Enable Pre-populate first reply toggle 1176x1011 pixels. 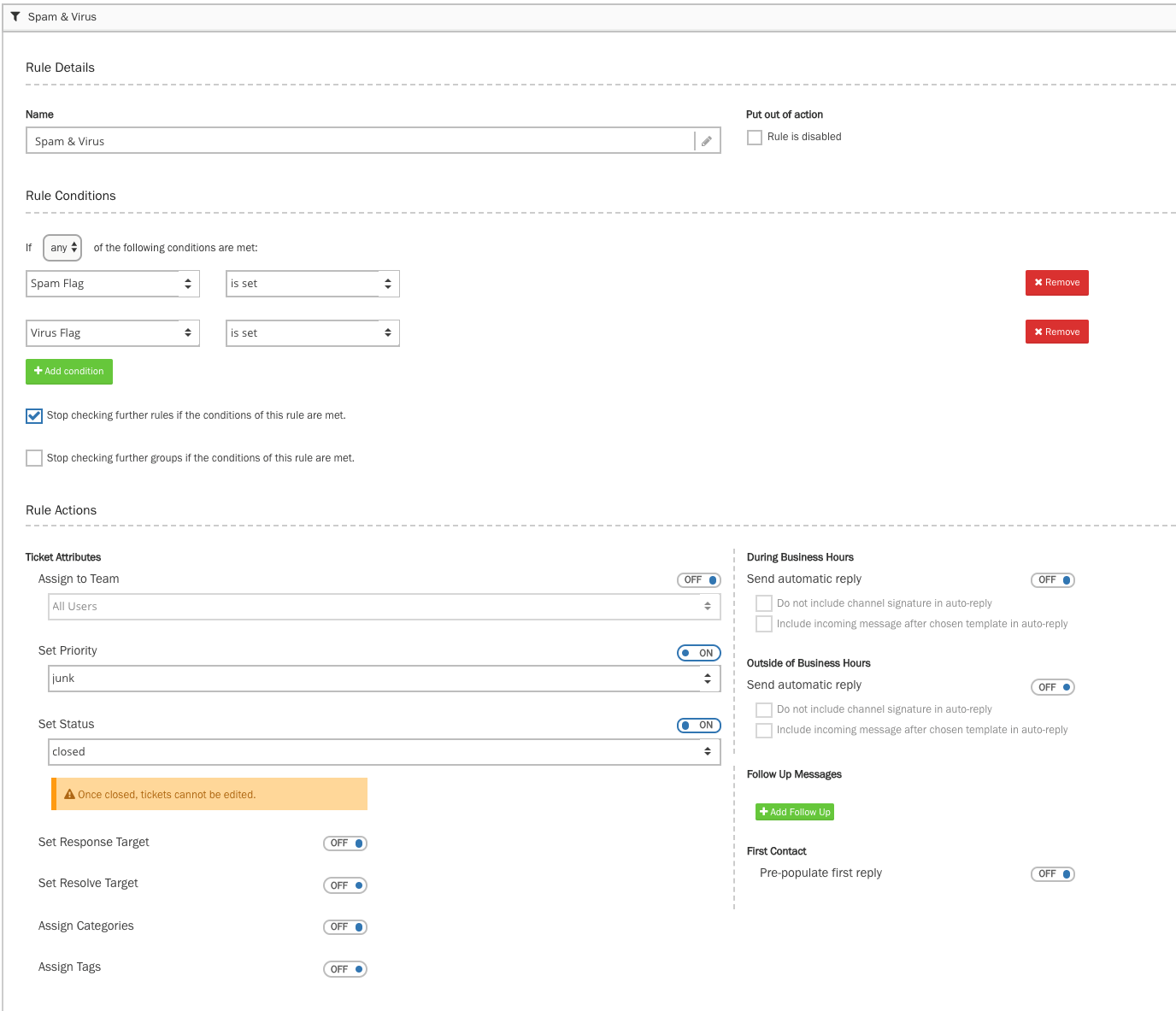[1052, 874]
